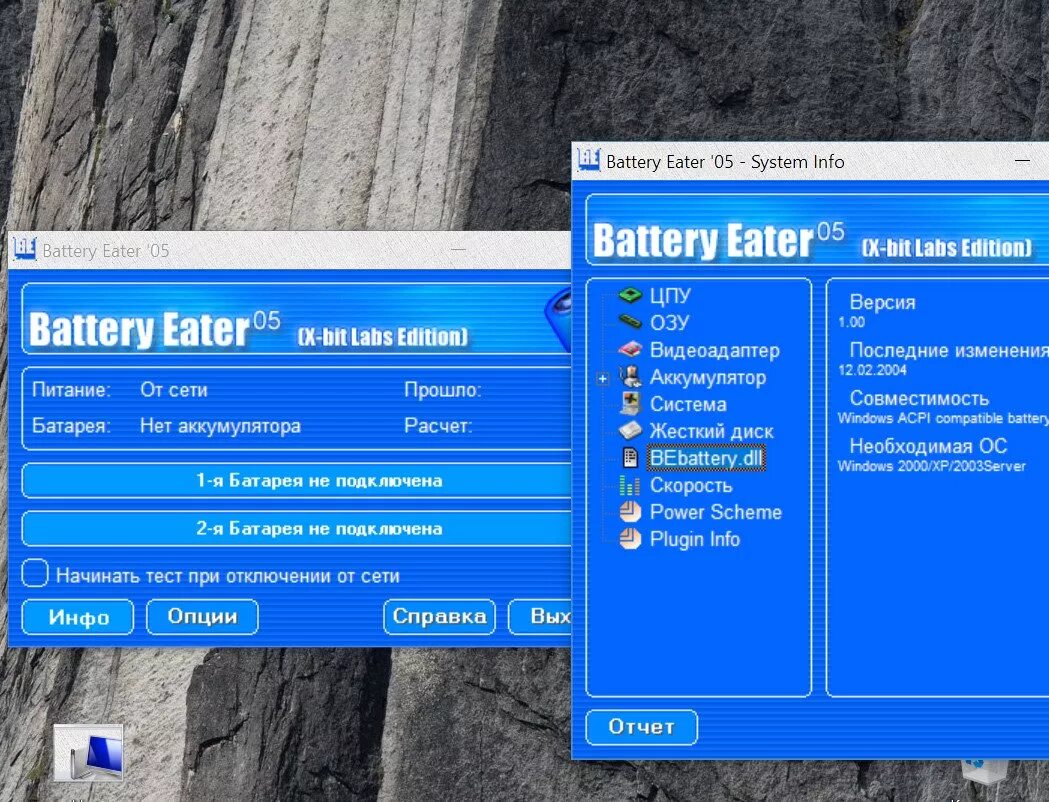Screen dimensions: 1049x802
Task: Click the Battery Eater '05 main window title
Action: tap(106, 251)
